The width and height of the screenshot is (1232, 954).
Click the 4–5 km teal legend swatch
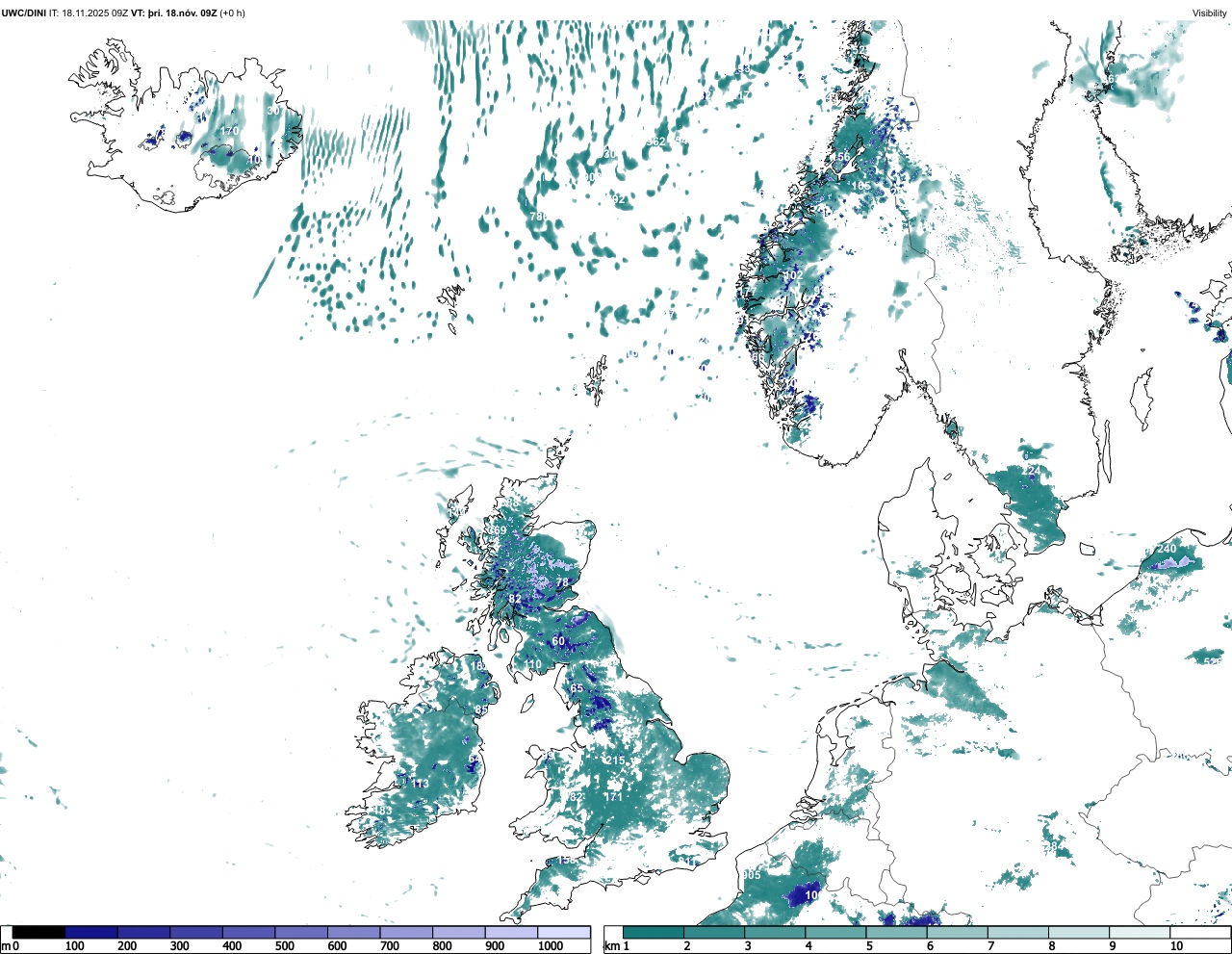click(x=835, y=932)
